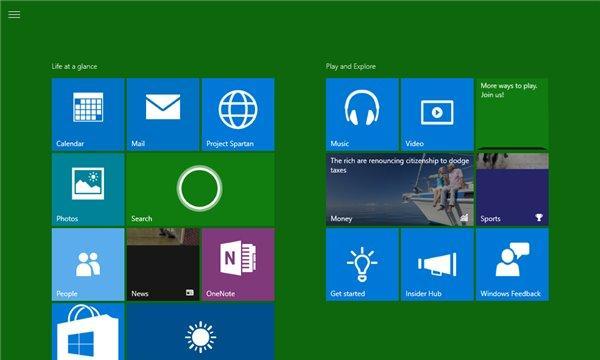Open the Calendar tile
600x360 pixels.
point(88,114)
